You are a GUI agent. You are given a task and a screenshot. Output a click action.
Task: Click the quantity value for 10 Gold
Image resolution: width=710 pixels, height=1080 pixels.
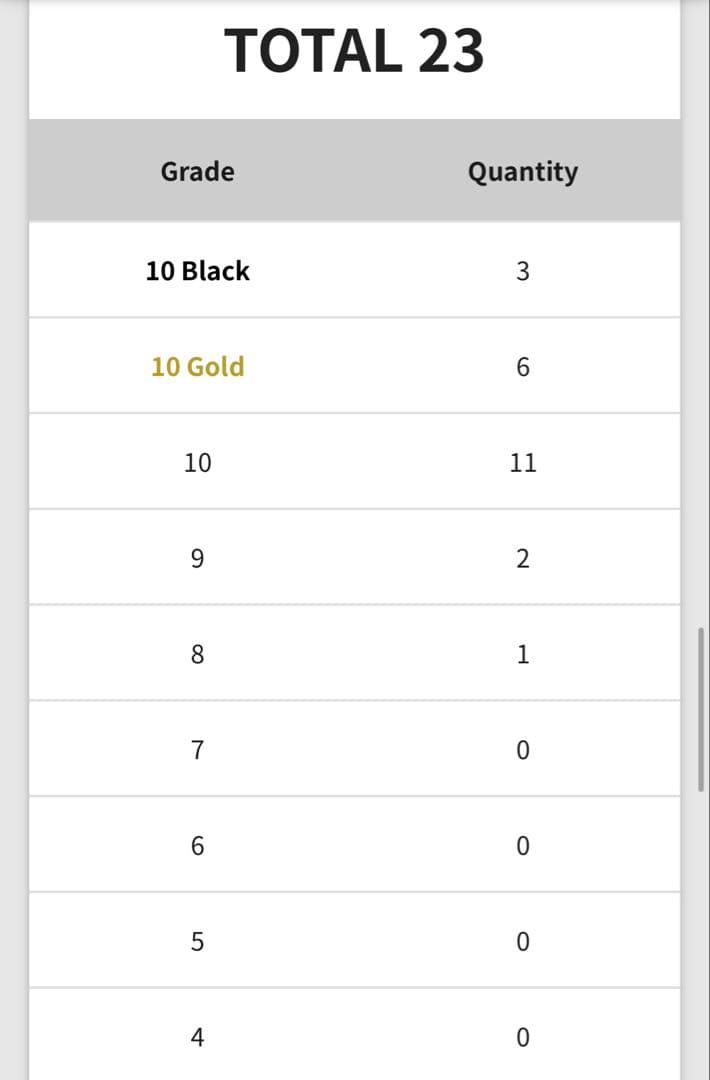tap(522, 367)
